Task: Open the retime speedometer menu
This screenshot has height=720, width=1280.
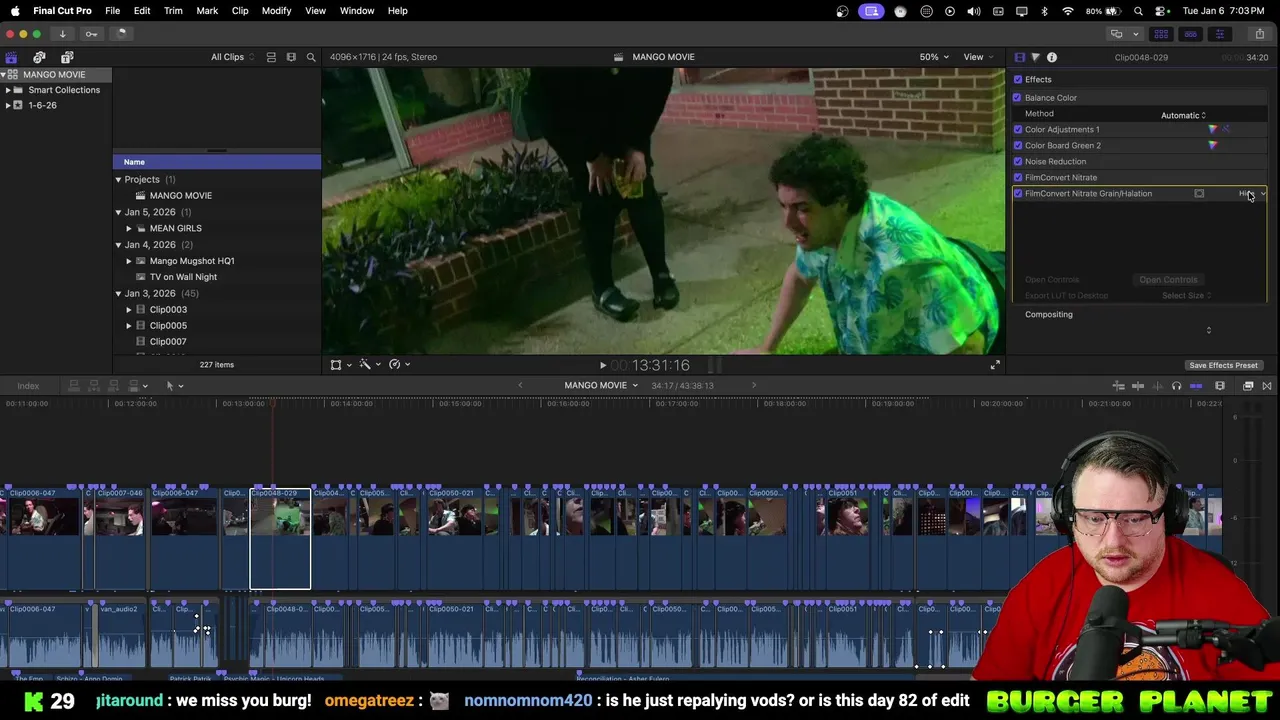Action: (398, 364)
